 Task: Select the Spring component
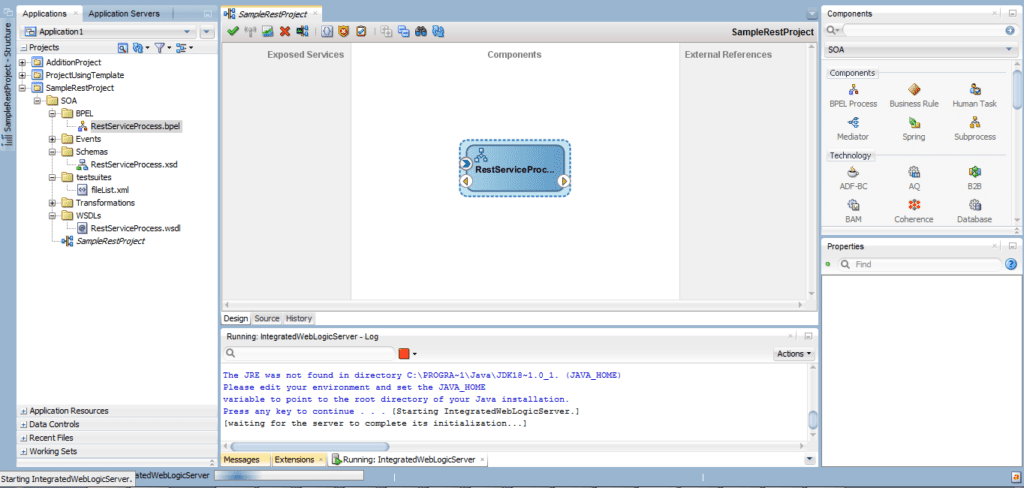tap(914, 129)
